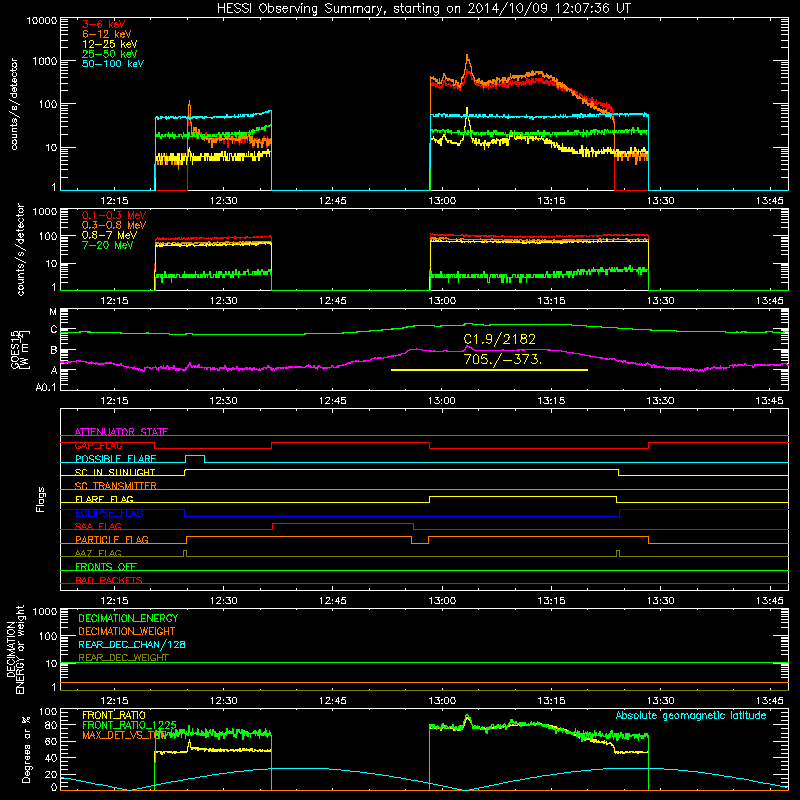The width and height of the screenshot is (800, 800).
Task: Select the SC_TRANSMITTER flag label
Action: (x=115, y=486)
